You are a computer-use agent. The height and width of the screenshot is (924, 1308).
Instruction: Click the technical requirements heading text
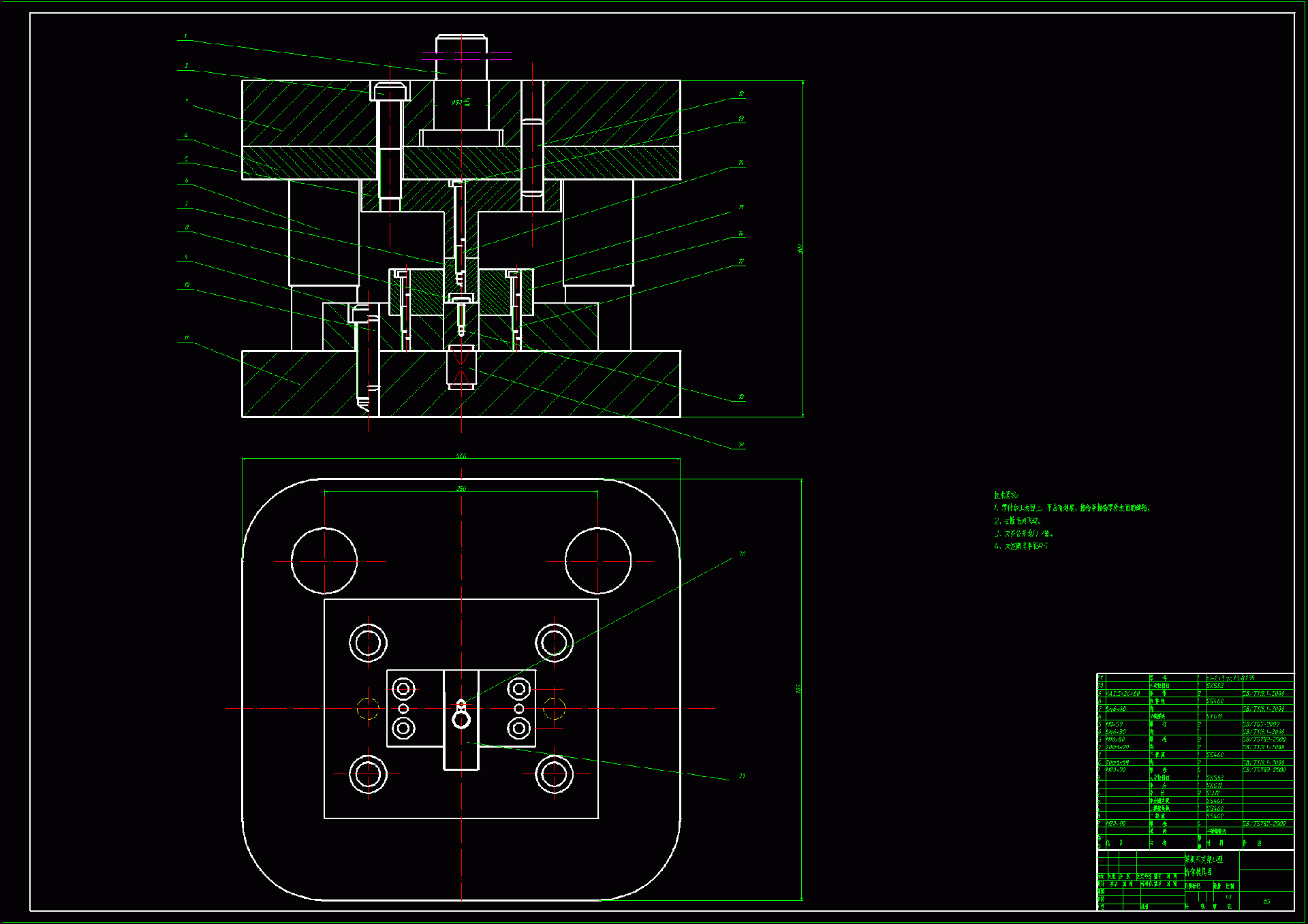(x=1006, y=495)
